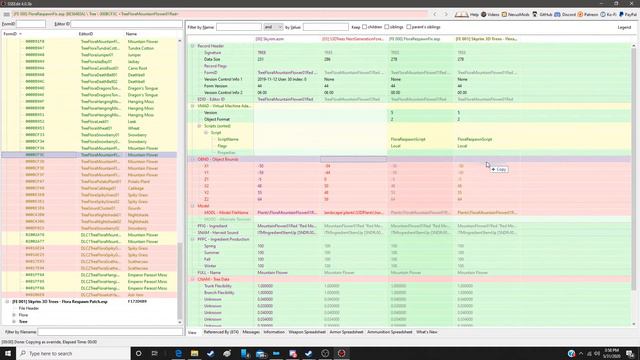640x360 pixels.
Task: Open File Explorer from the taskbar
Action: pos(195,353)
